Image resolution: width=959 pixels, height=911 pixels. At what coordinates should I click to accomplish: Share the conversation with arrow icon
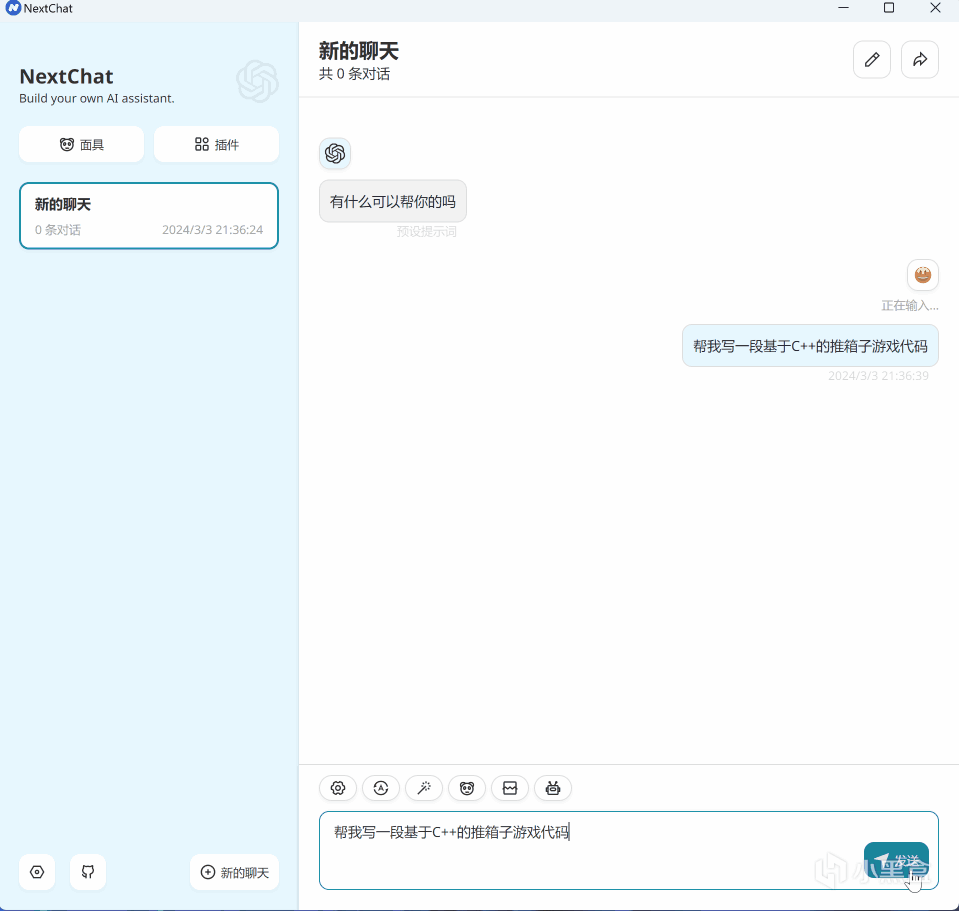pos(920,59)
